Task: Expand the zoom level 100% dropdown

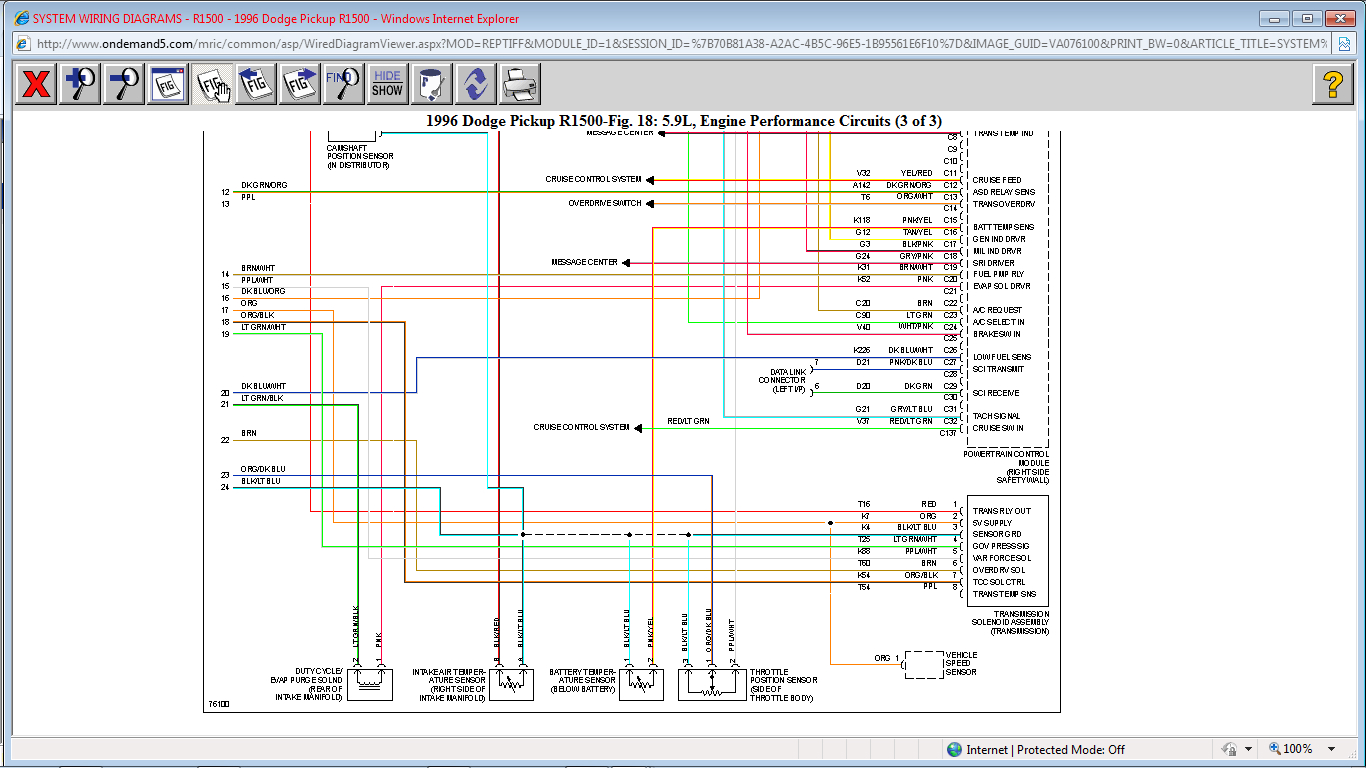Action: (1332, 749)
